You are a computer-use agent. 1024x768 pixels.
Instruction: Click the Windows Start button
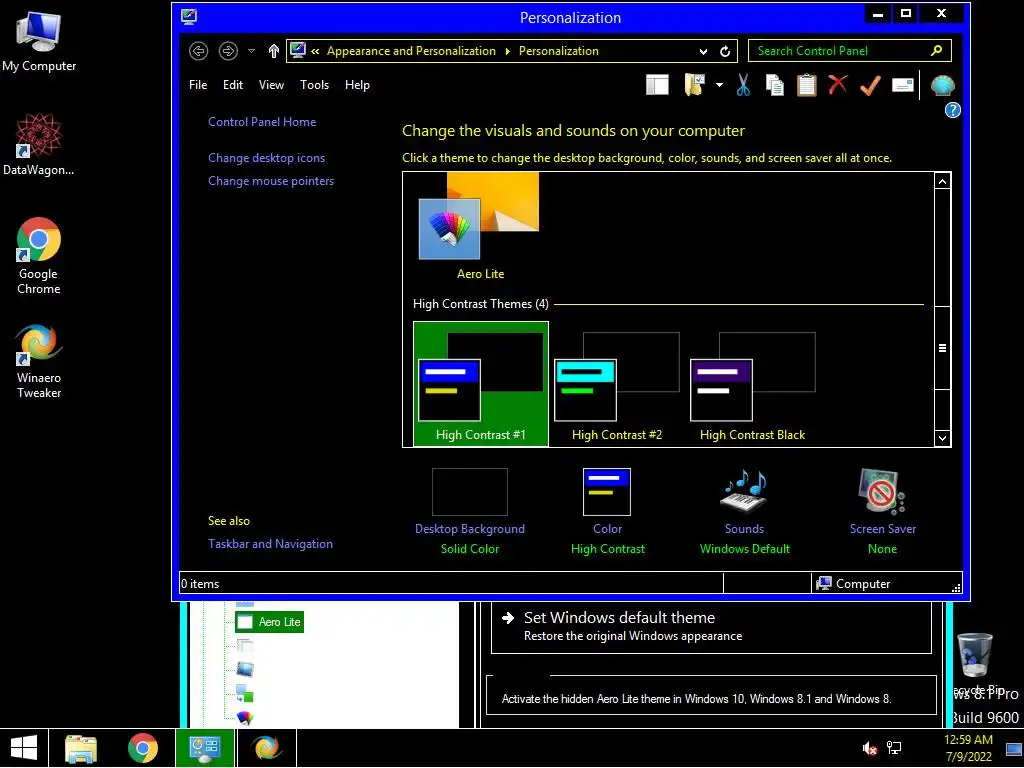24,748
